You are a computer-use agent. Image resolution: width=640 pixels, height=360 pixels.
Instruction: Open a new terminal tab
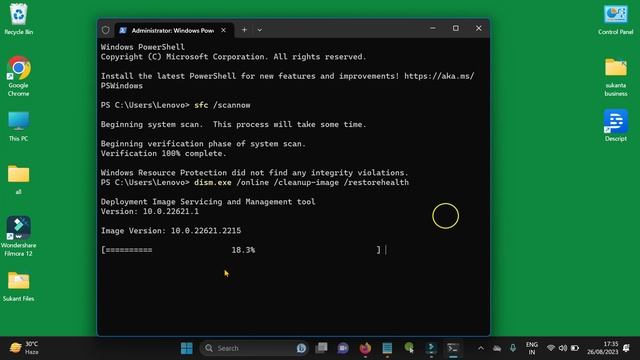244,29
